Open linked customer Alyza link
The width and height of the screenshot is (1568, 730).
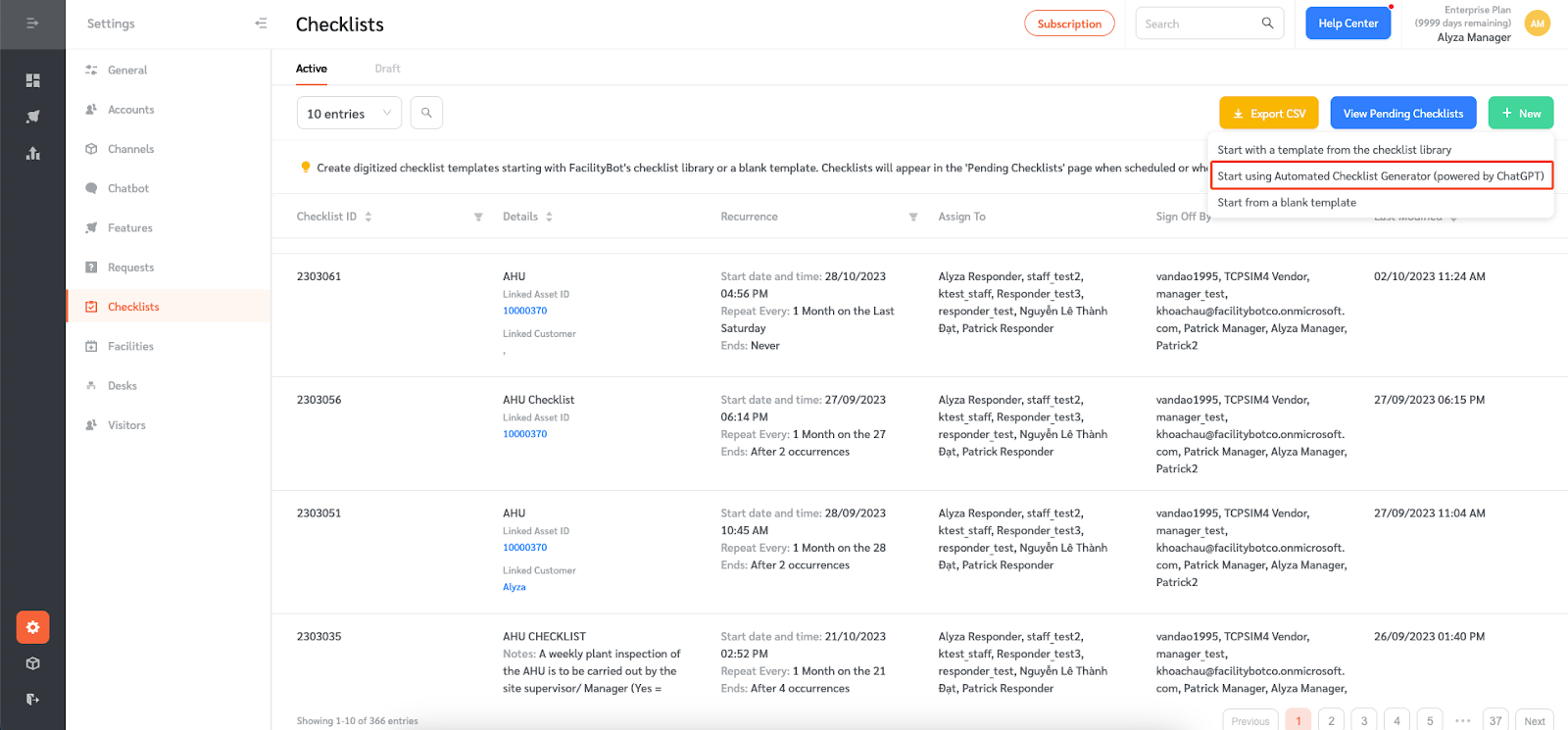(x=514, y=587)
